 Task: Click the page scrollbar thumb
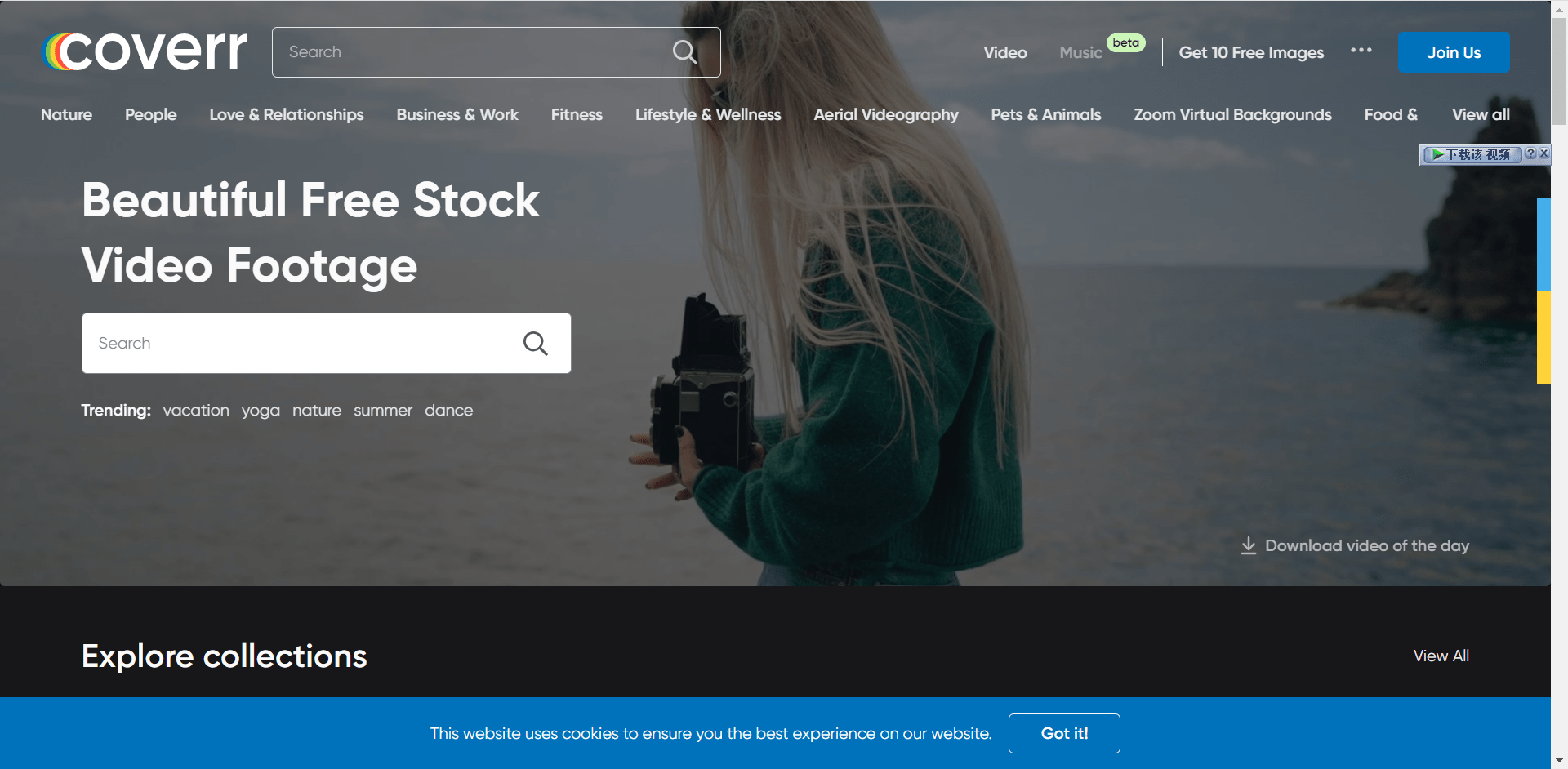pos(1559,71)
